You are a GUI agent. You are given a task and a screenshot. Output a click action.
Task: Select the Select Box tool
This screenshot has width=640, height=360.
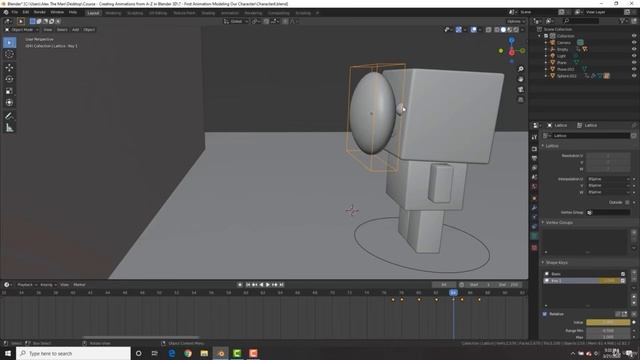coord(9,42)
